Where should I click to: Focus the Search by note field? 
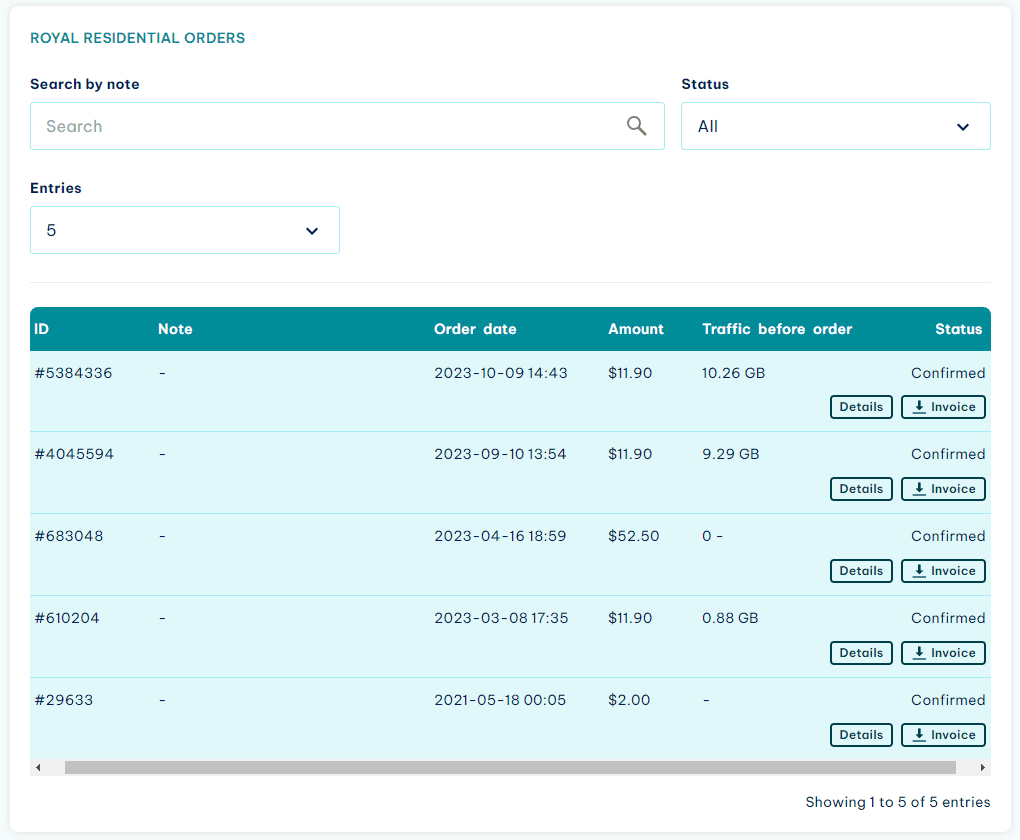tap(347, 126)
